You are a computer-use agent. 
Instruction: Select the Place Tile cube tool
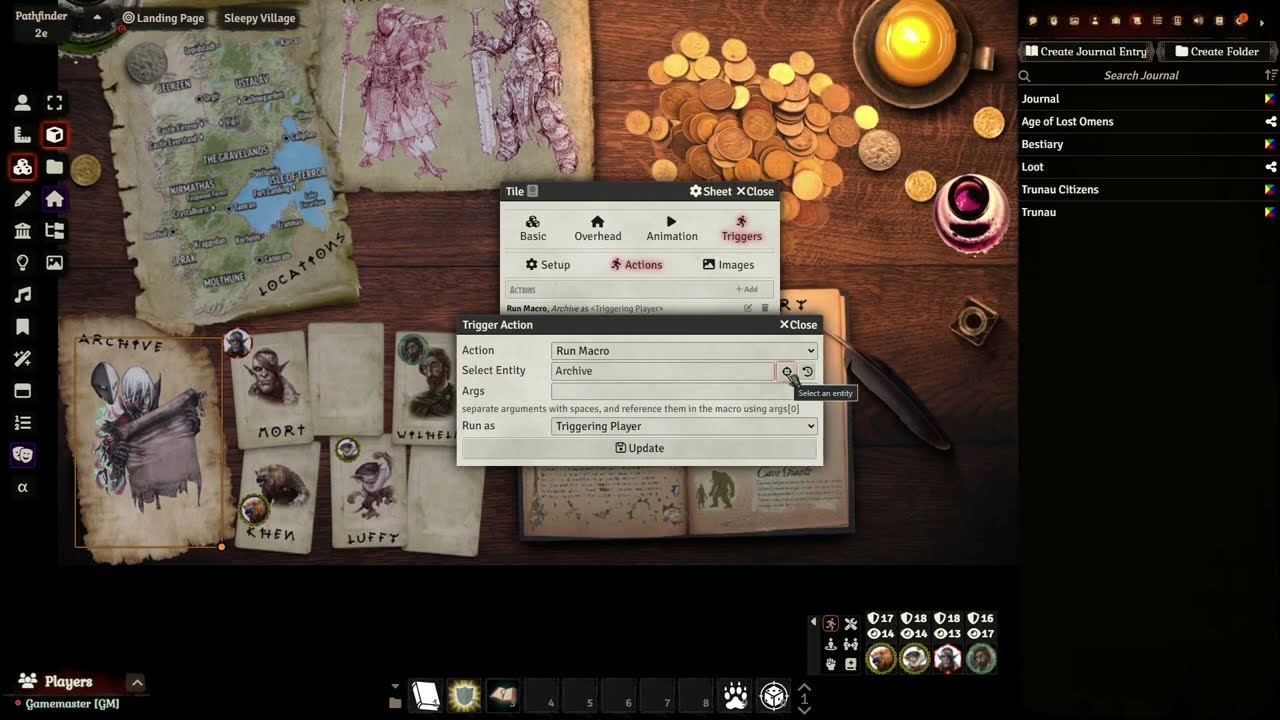[55, 134]
